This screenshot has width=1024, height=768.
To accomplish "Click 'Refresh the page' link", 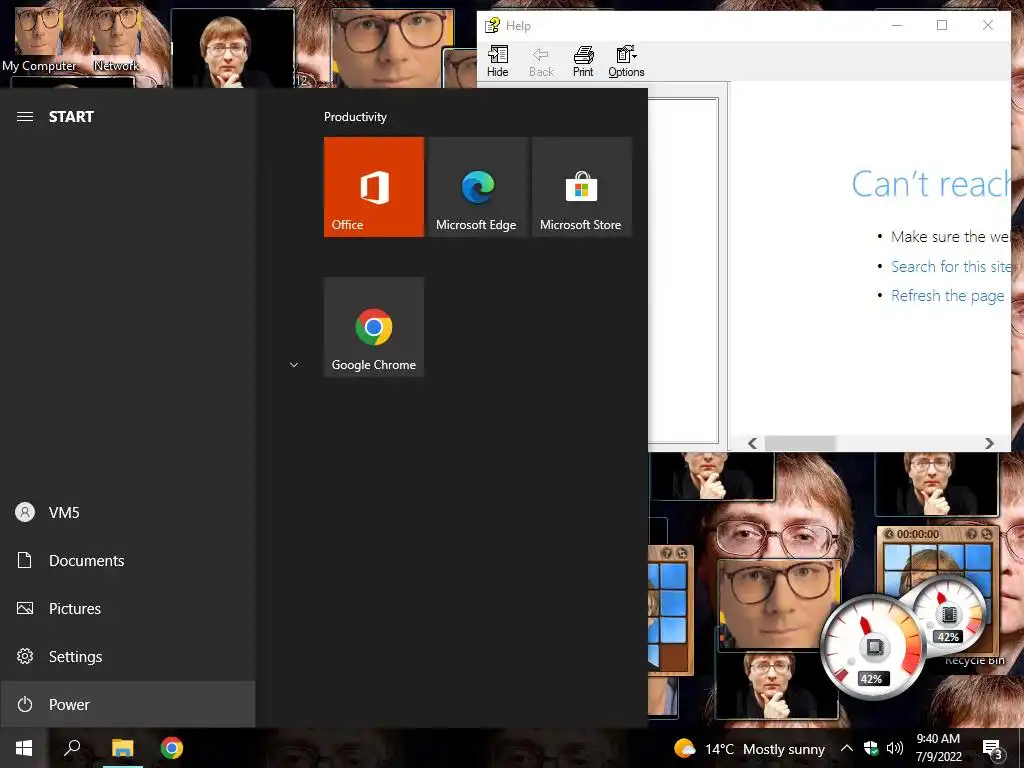I will pyautogui.click(x=948, y=296).
